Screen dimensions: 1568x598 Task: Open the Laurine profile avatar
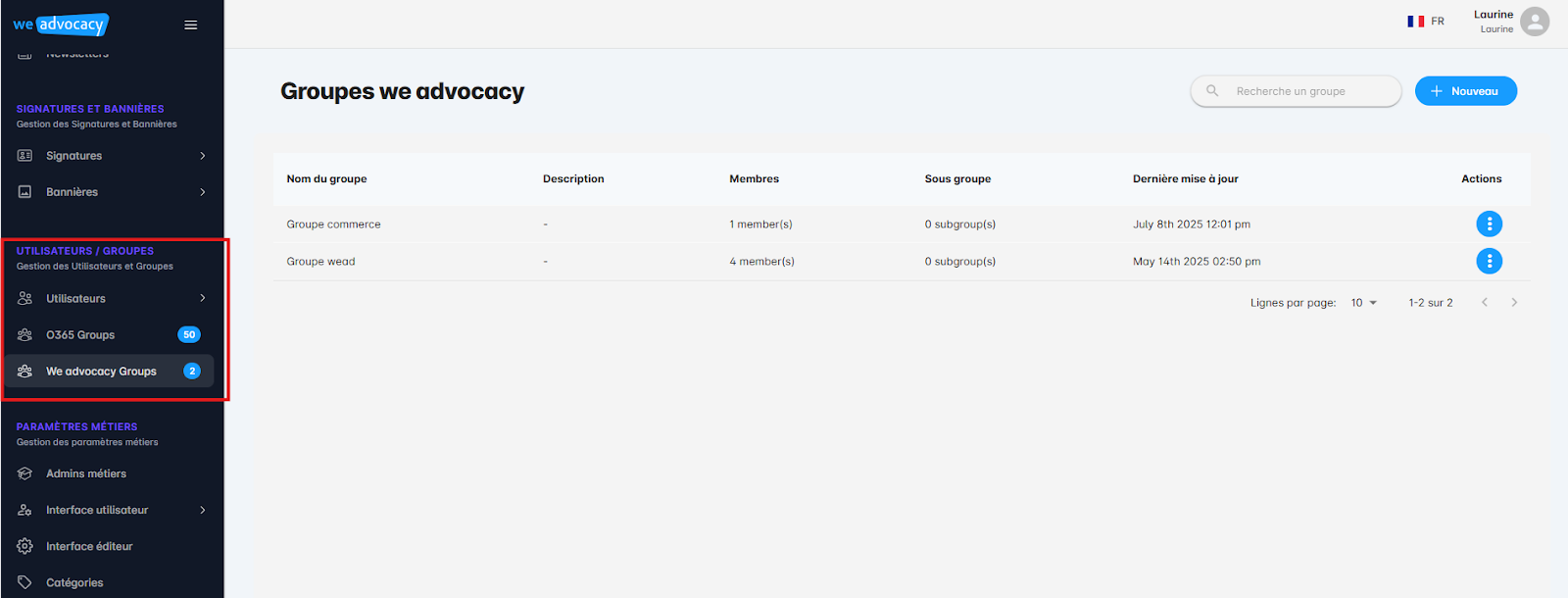tap(1535, 22)
